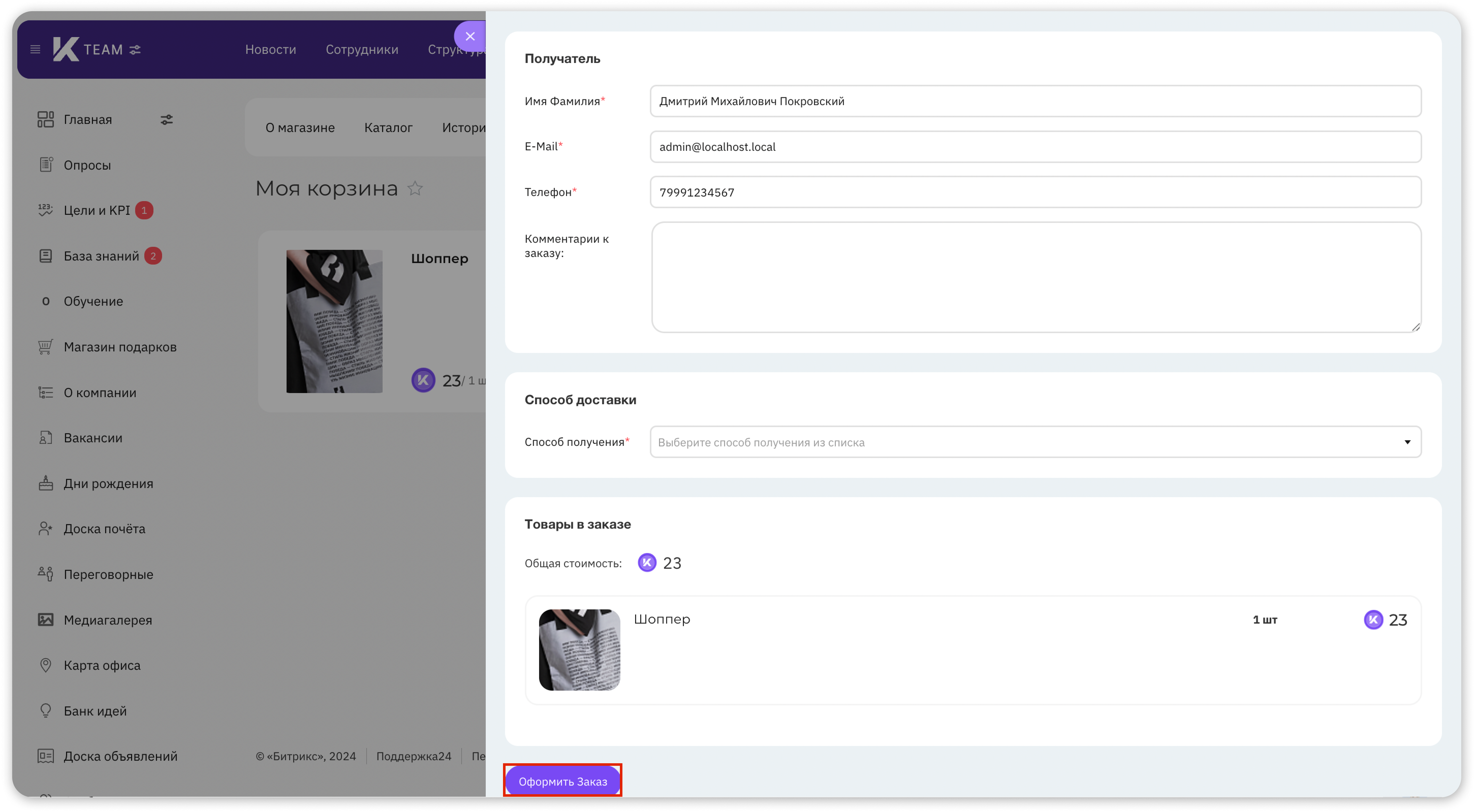Switch to Каталог tab
This screenshot has width=1475, height=812.
pos(388,128)
